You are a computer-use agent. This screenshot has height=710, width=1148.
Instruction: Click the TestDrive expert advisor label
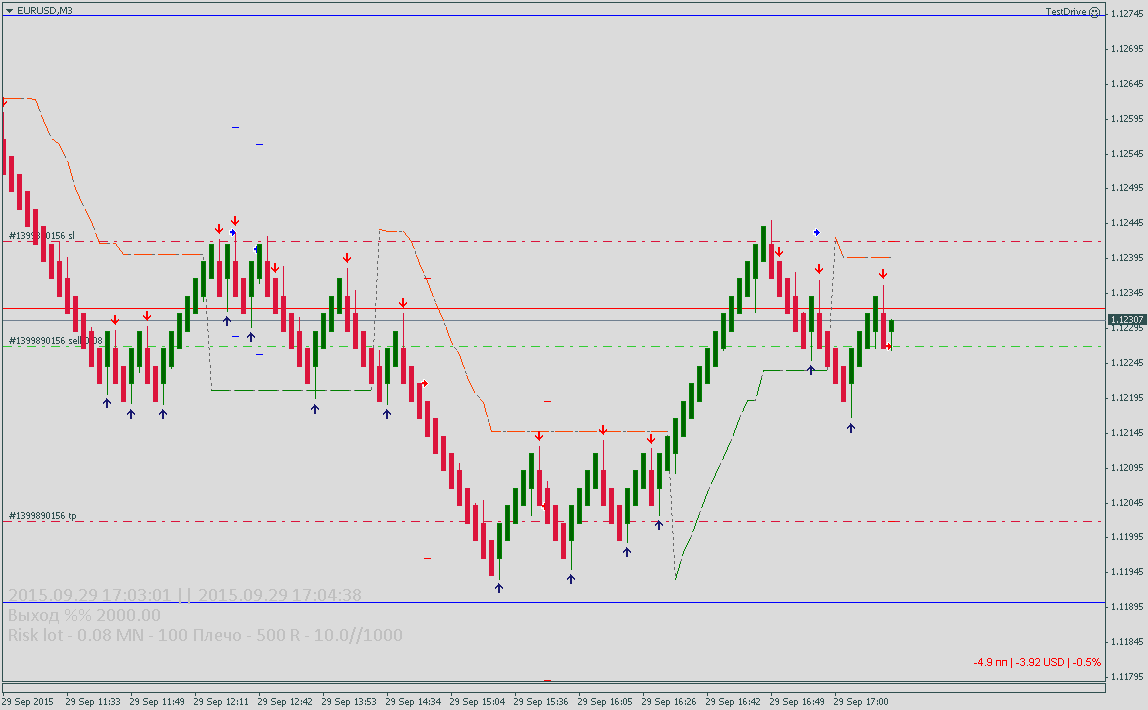point(1065,12)
